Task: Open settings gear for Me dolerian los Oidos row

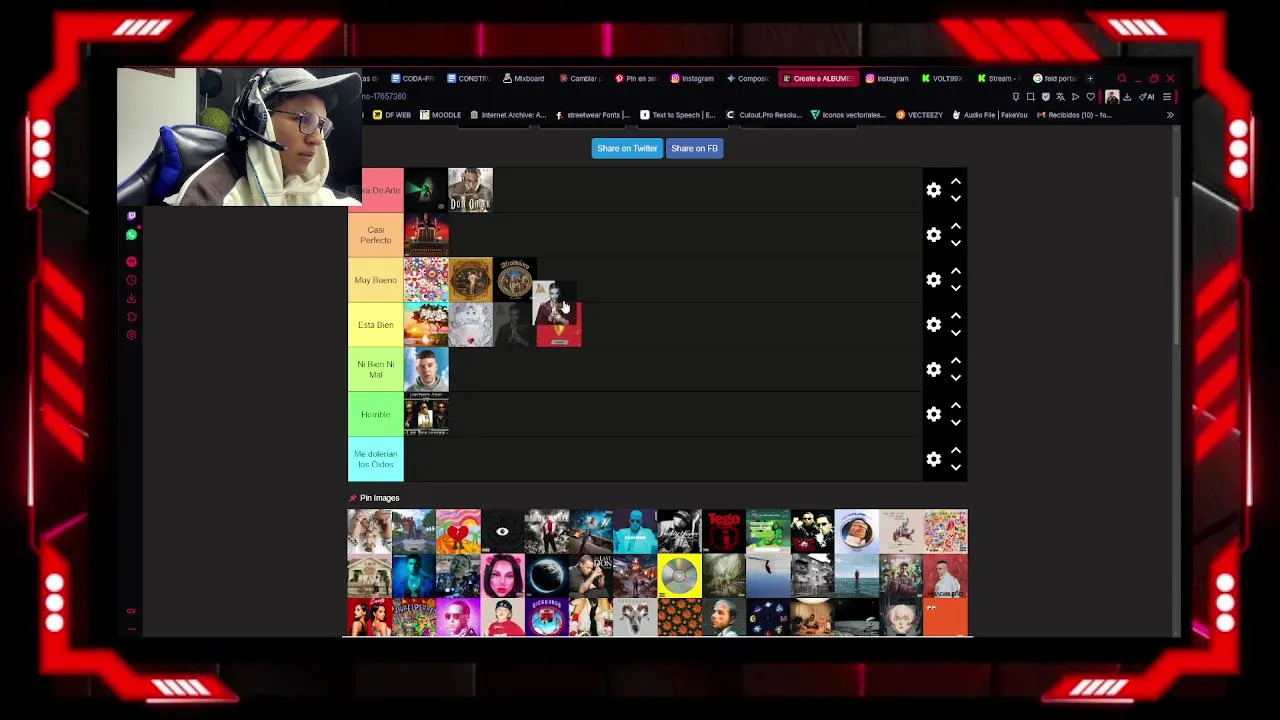Action: coord(933,459)
